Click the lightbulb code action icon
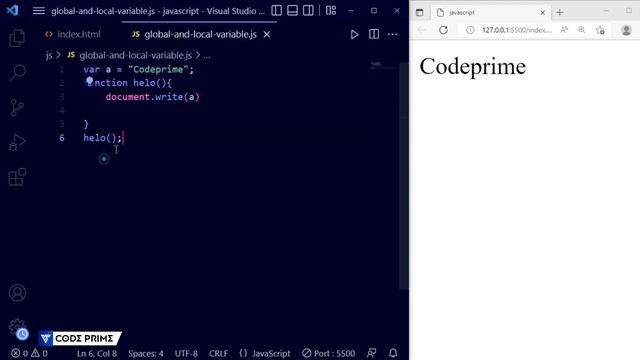 click(89, 82)
